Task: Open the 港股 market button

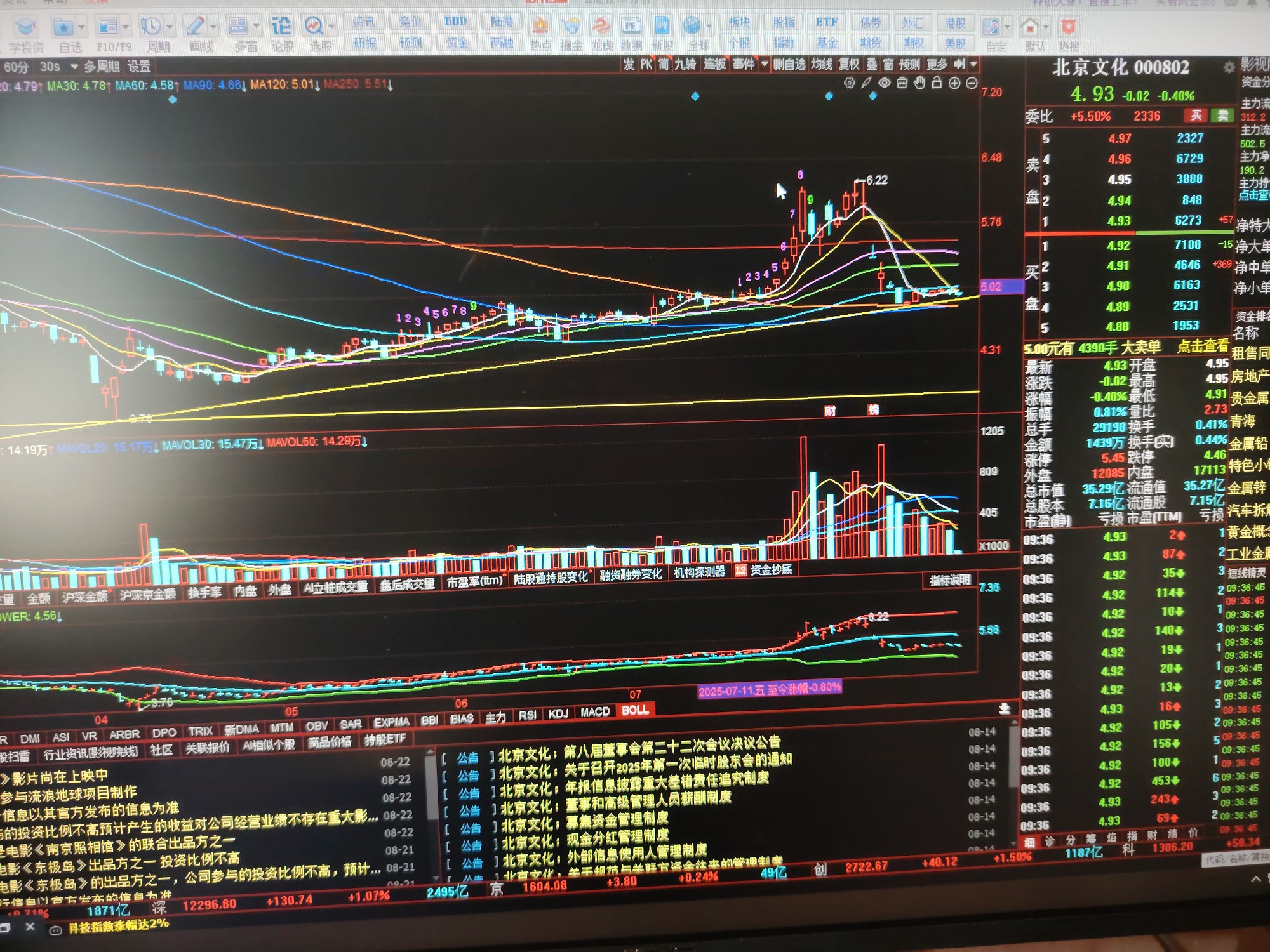Action: click(955, 23)
